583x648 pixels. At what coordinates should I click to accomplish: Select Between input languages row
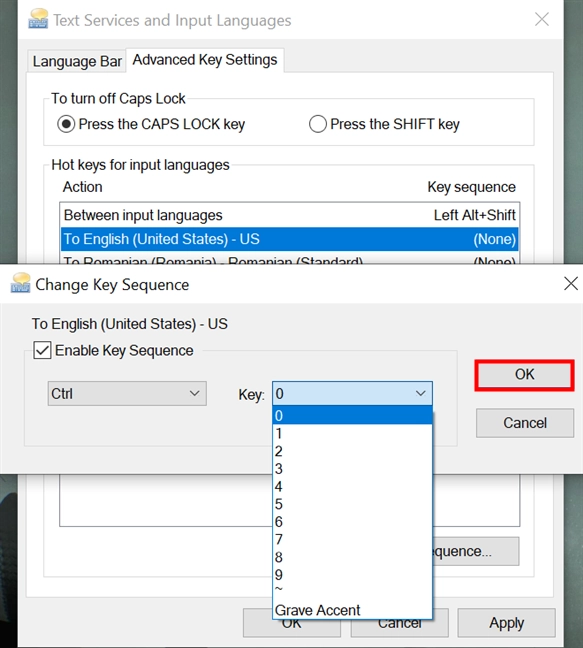[x=289, y=215]
